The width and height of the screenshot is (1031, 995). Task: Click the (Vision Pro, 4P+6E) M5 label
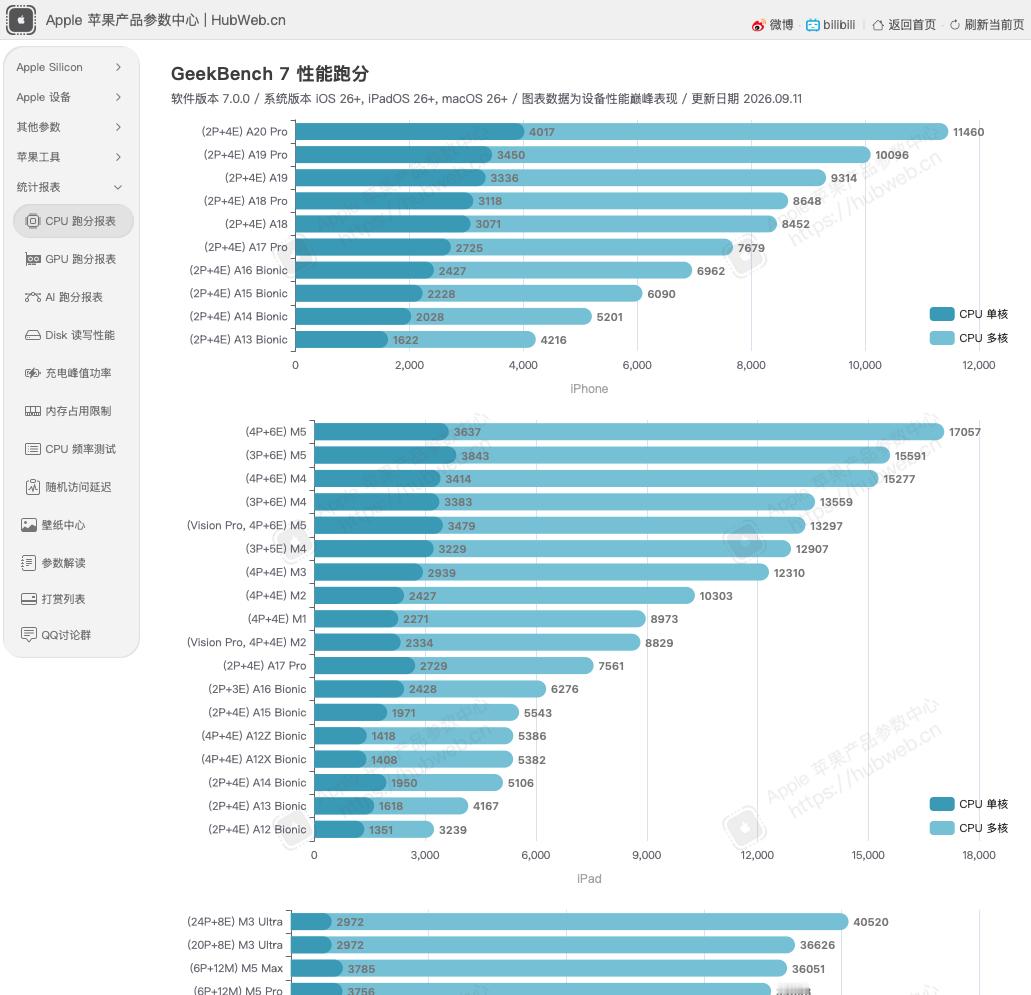[247, 525]
